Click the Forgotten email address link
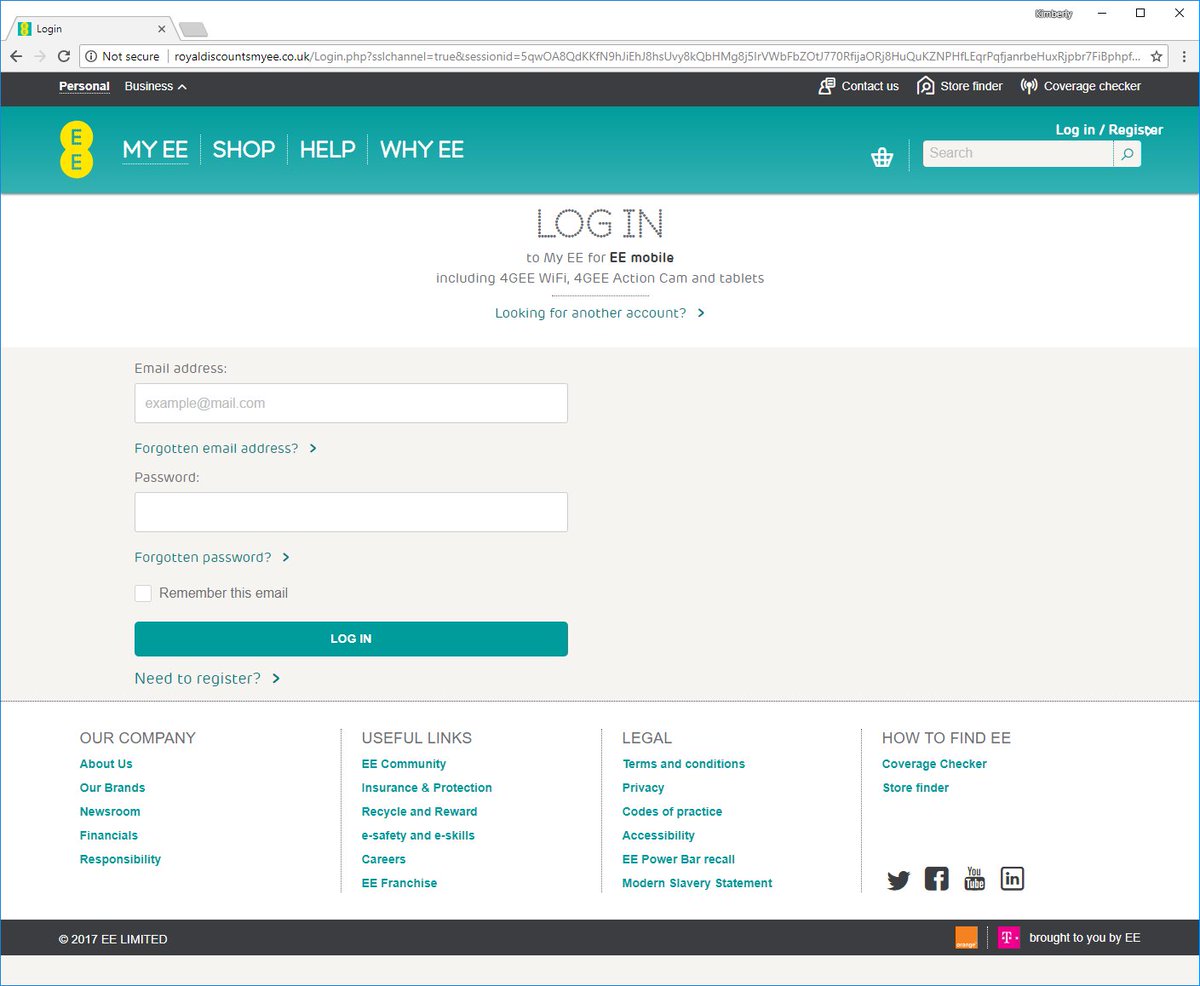Viewport: 1200px width, 986px height. click(226, 448)
